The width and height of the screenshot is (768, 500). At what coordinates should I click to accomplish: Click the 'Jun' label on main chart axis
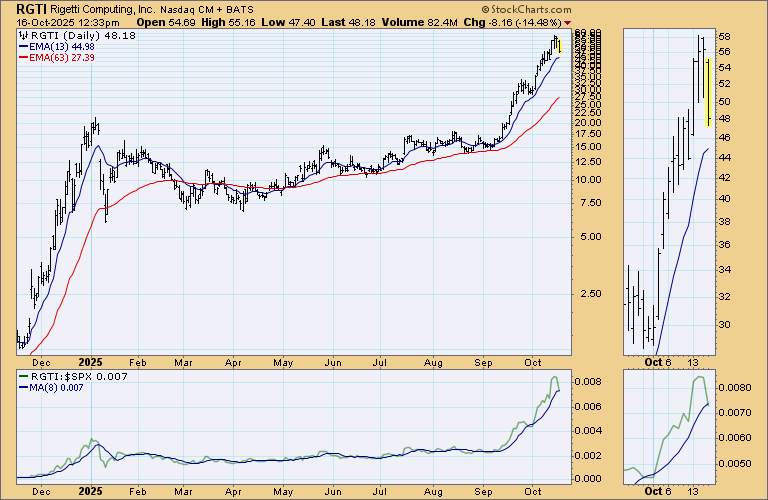click(333, 363)
